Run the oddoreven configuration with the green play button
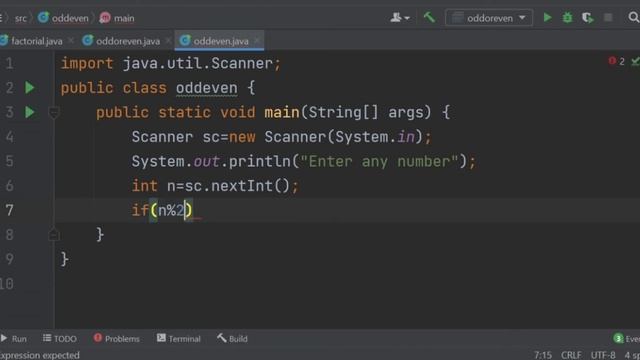 [x=547, y=18]
